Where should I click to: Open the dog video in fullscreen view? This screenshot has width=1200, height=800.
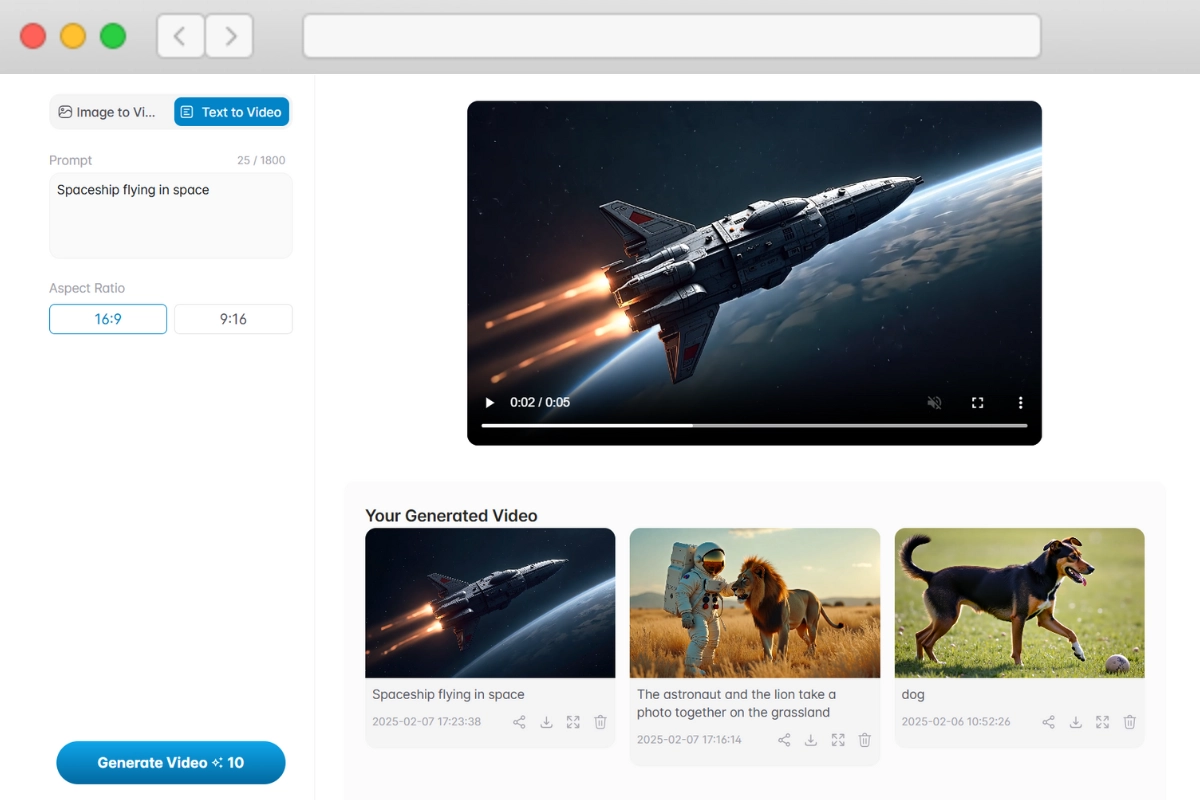point(1102,721)
